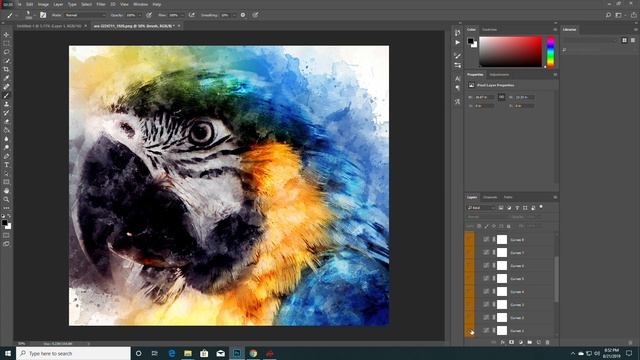Open the layer filter Kind dropdown
The width and height of the screenshot is (640, 360).
click(481, 208)
